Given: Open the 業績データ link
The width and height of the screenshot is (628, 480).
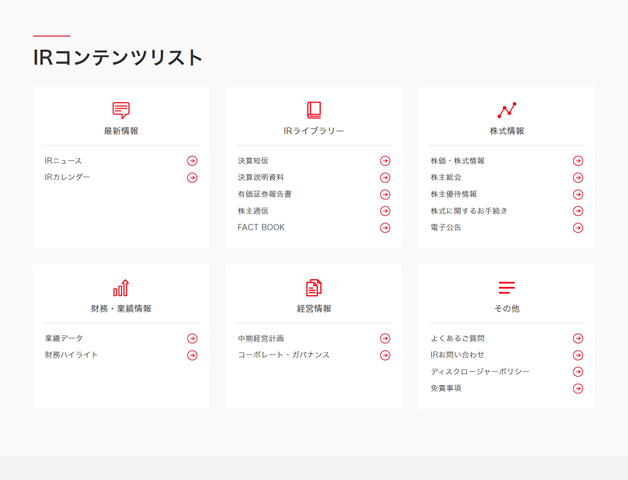Looking at the screenshot, I should pyautogui.click(x=65, y=339).
